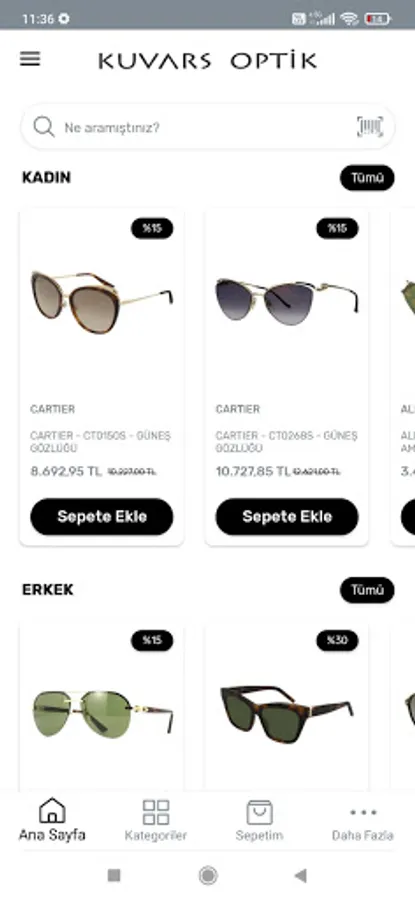Open the hamburger menu icon
This screenshot has height=900, width=415.
pyautogui.click(x=30, y=59)
